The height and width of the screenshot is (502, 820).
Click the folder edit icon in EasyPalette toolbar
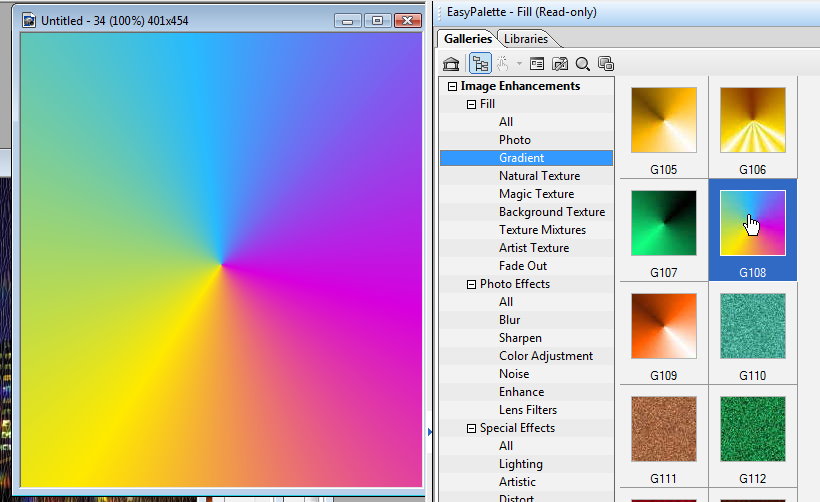pyautogui.click(x=560, y=64)
